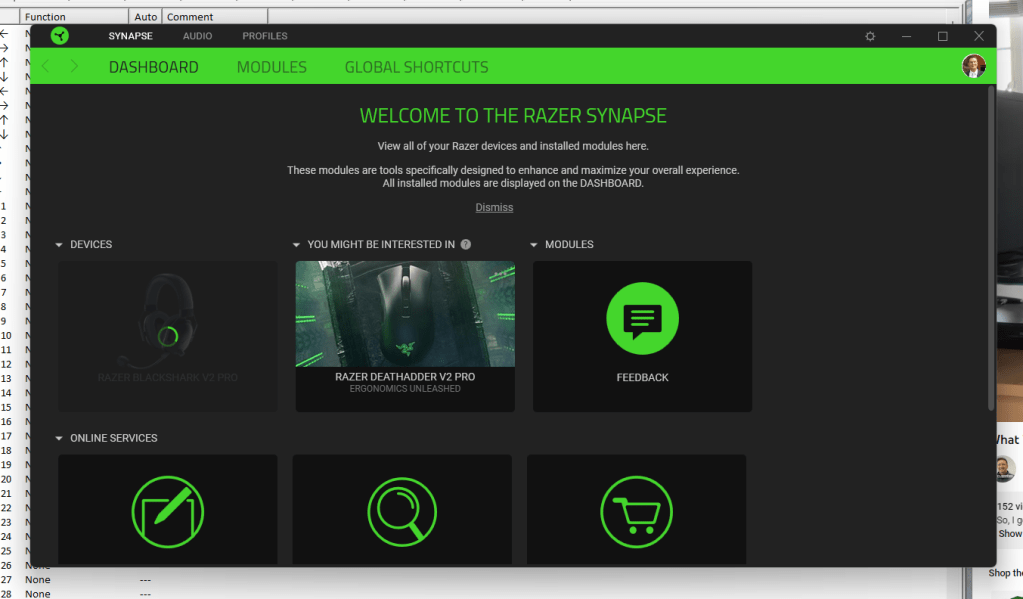The image size is (1023, 599).
Task: Switch to the Audio top tab
Action: (197, 36)
